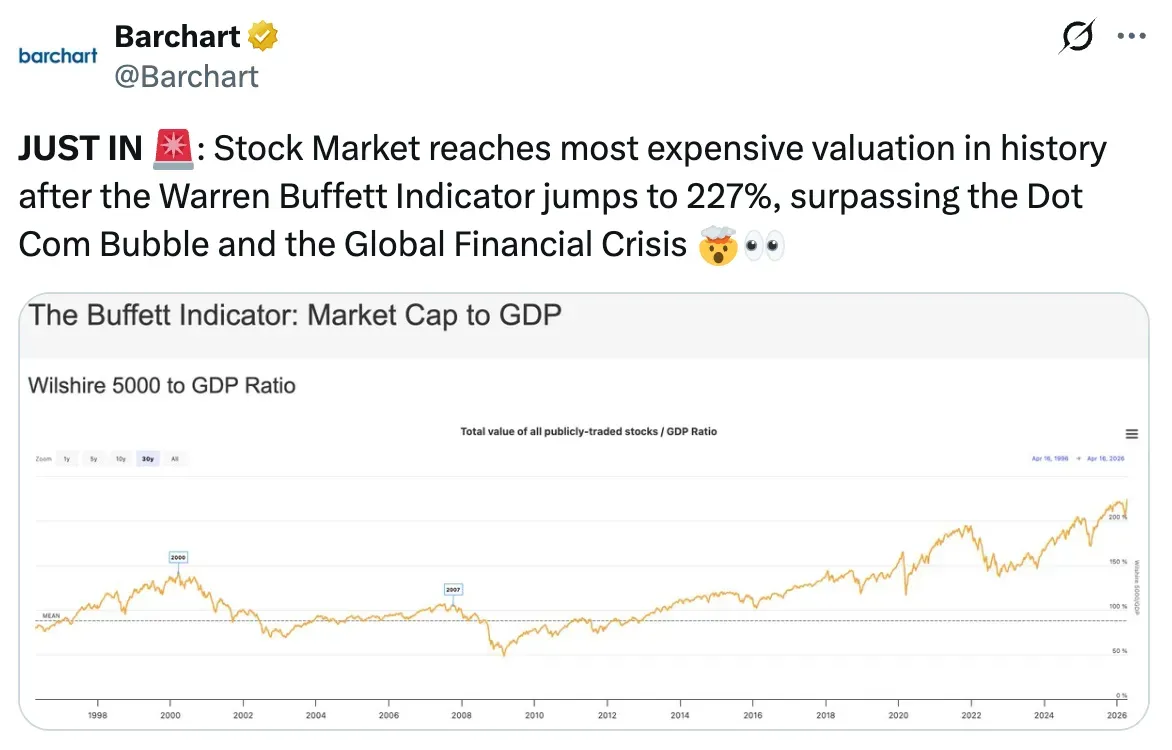Click the Grok slash-circle icon
1172x750 pixels.
pyautogui.click(x=1076, y=37)
